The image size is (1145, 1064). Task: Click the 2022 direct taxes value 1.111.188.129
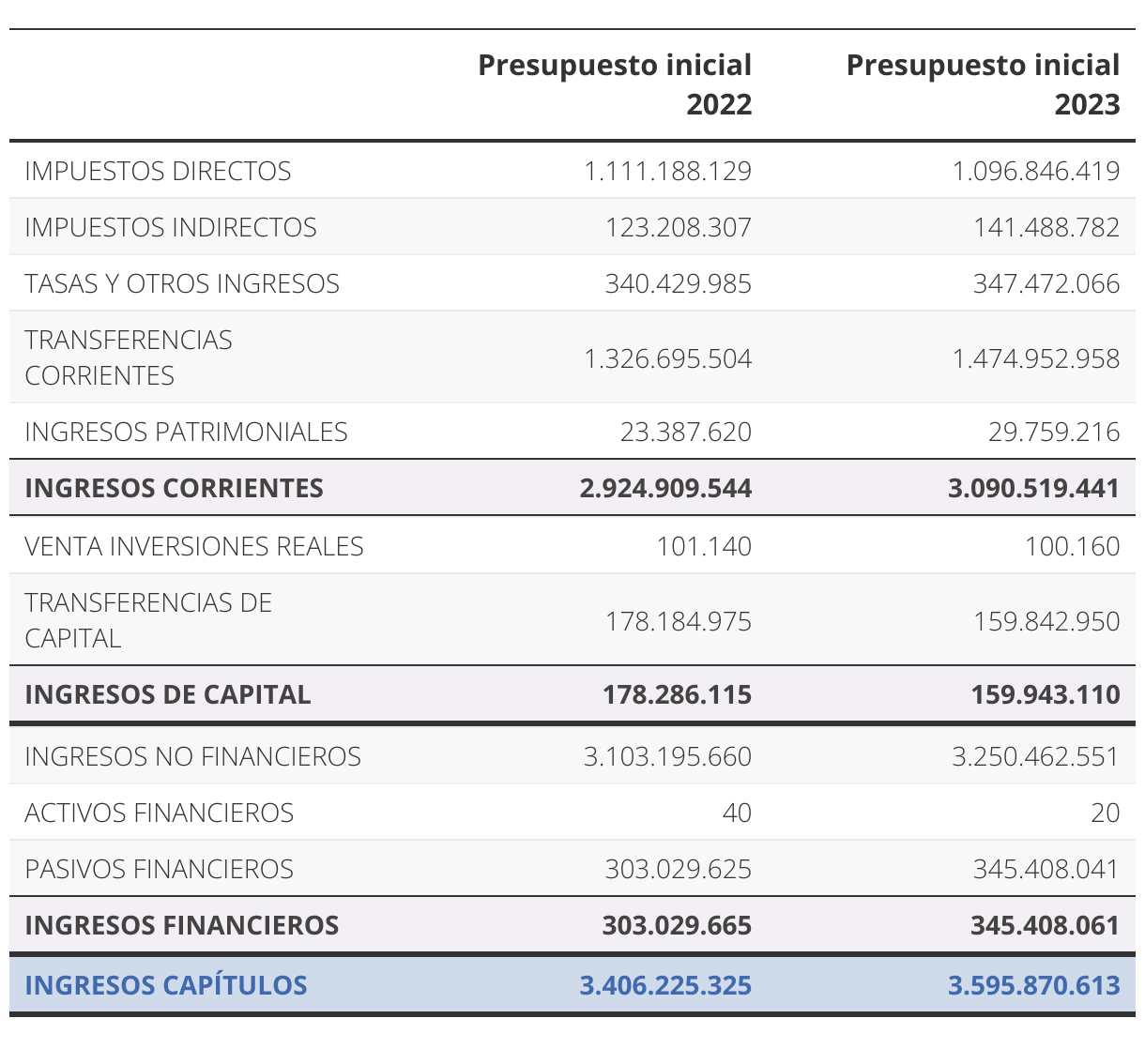point(667,171)
